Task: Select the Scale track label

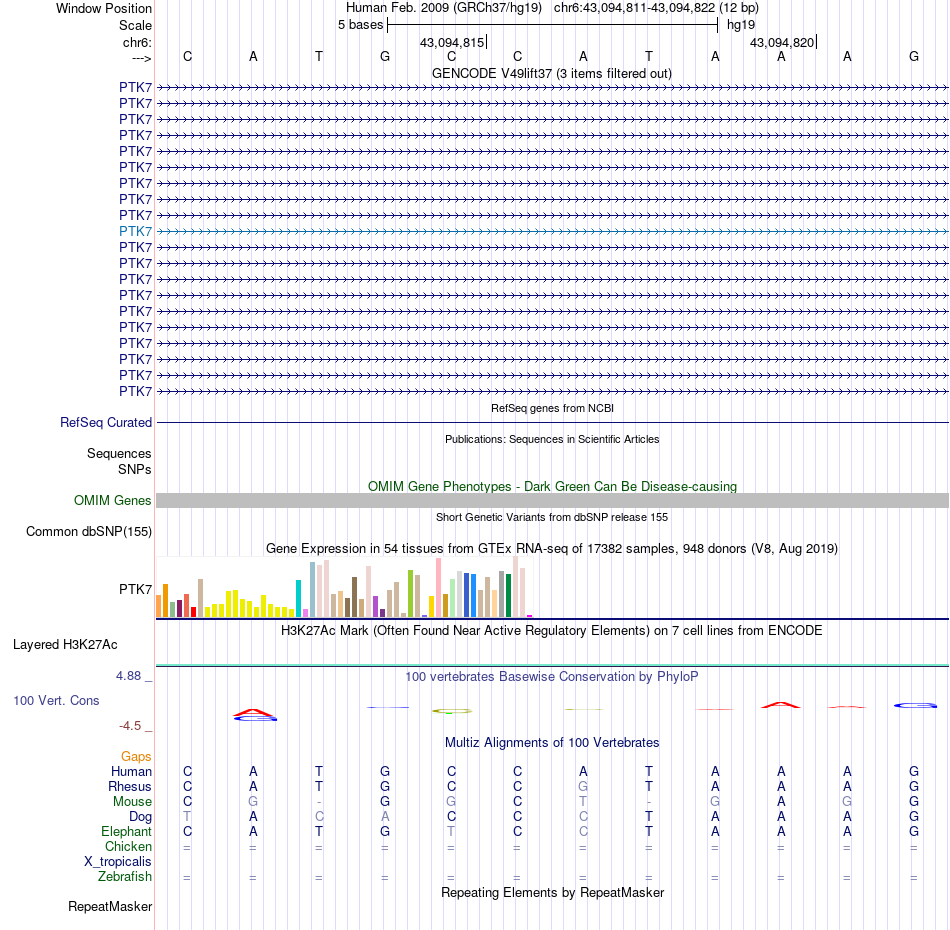Action: click(135, 25)
